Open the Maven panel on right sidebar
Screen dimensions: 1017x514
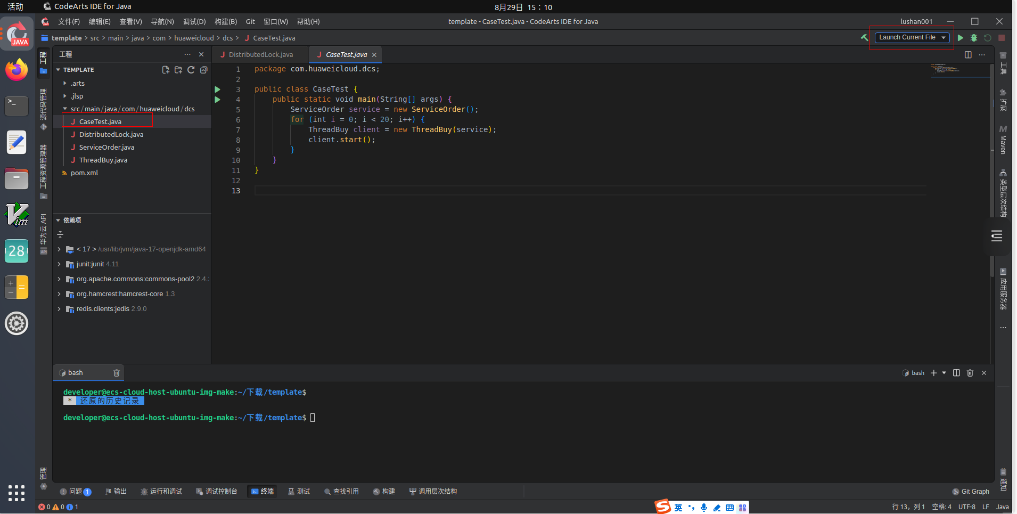click(1003, 140)
